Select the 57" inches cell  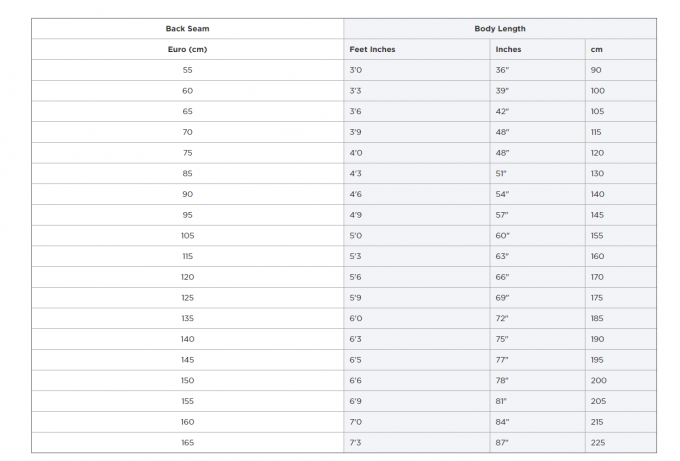pos(537,215)
